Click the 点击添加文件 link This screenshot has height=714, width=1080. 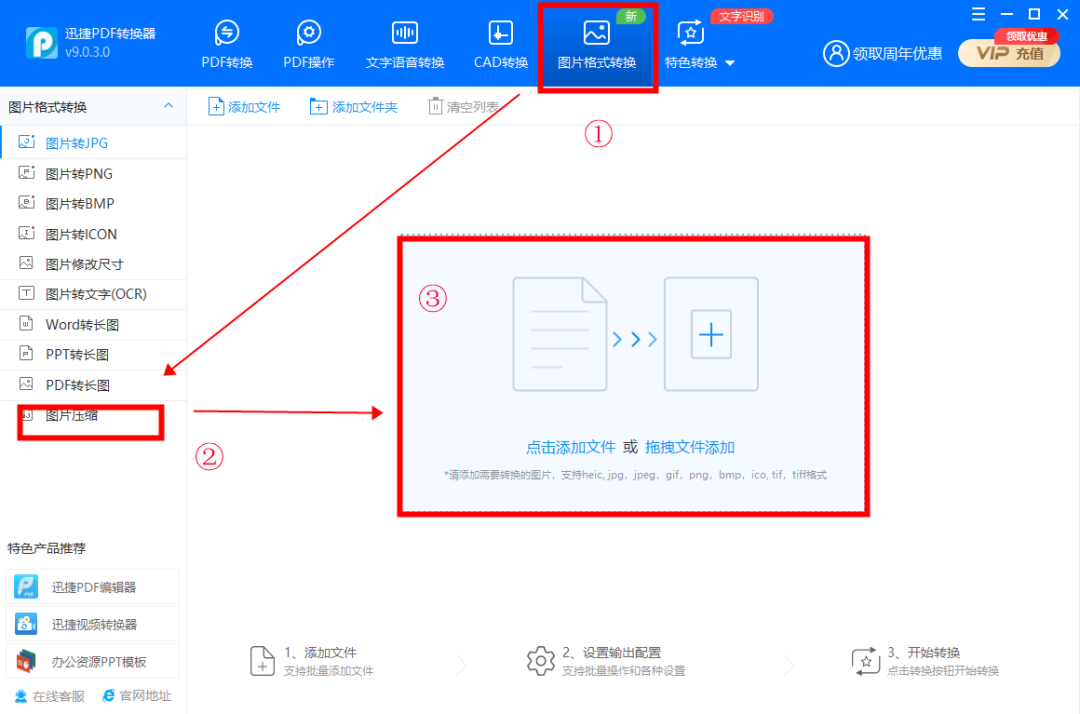570,448
